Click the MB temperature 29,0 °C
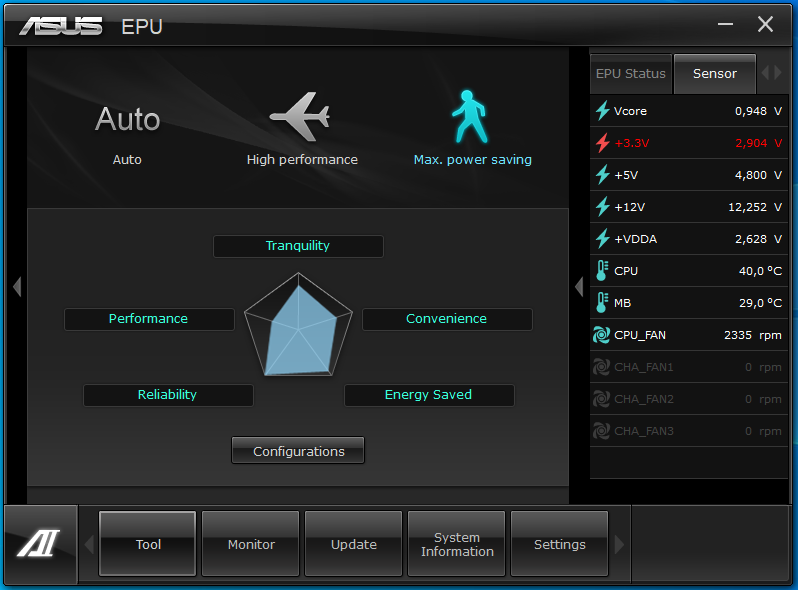Image resolution: width=798 pixels, height=590 pixels. (x=760, y=303)
